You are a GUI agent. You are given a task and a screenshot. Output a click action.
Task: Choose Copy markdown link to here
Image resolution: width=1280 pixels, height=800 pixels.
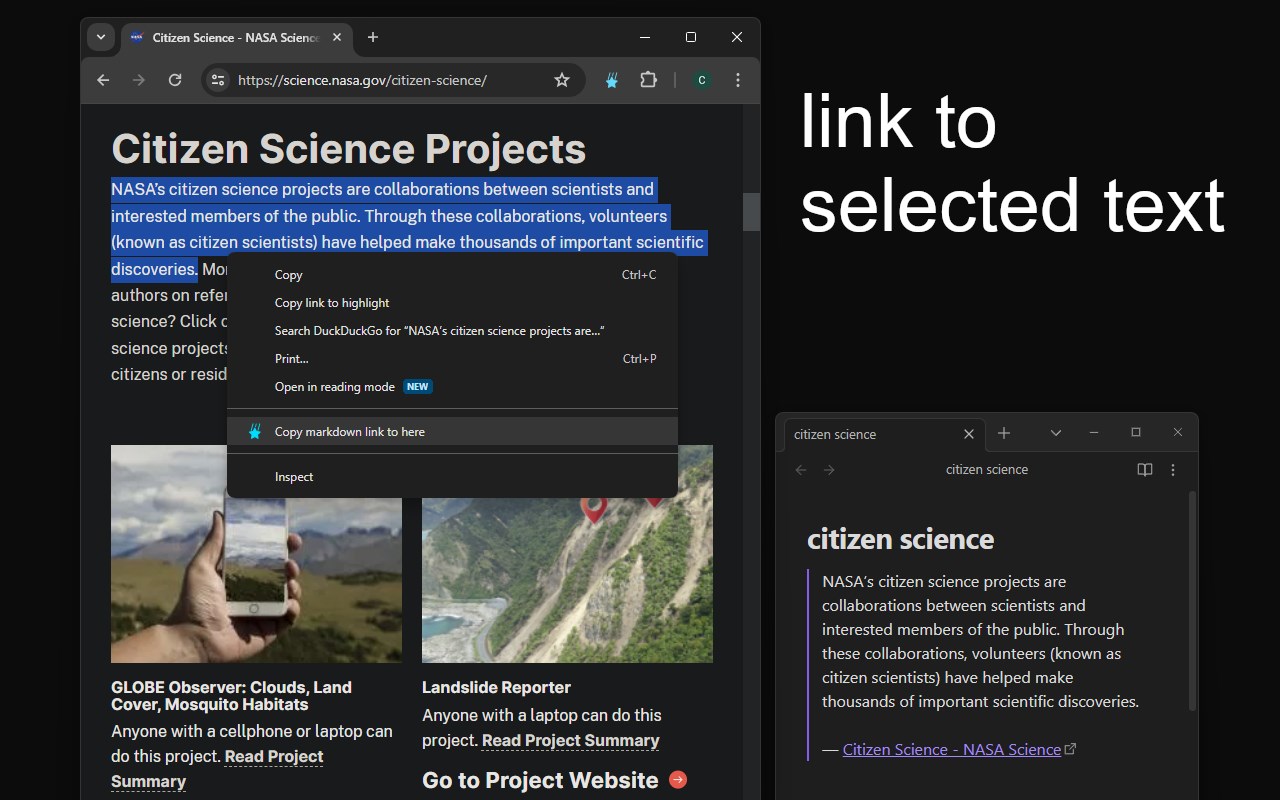(x=453, y=432)
